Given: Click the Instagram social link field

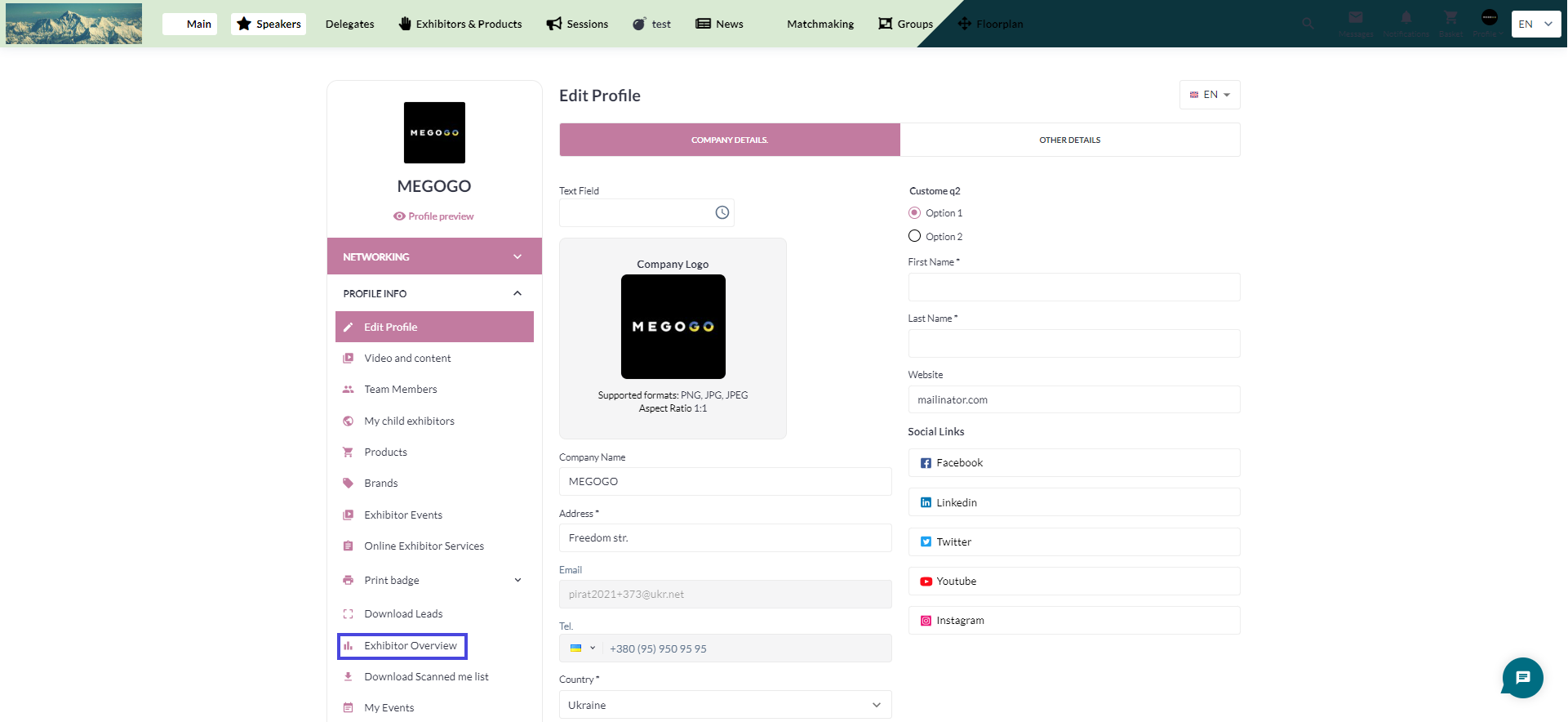Looking at the screenshot, I should point(1074,621).
